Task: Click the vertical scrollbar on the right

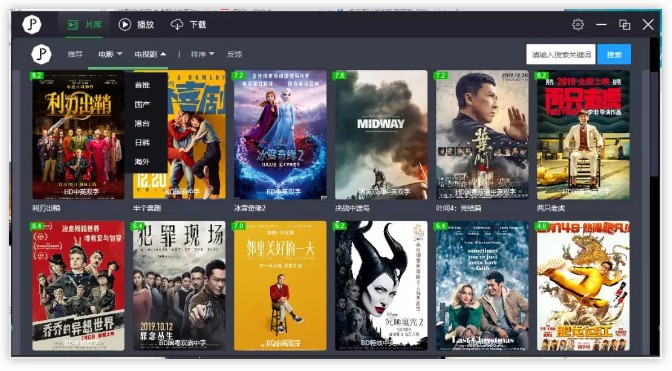Action: pos(655,124)
